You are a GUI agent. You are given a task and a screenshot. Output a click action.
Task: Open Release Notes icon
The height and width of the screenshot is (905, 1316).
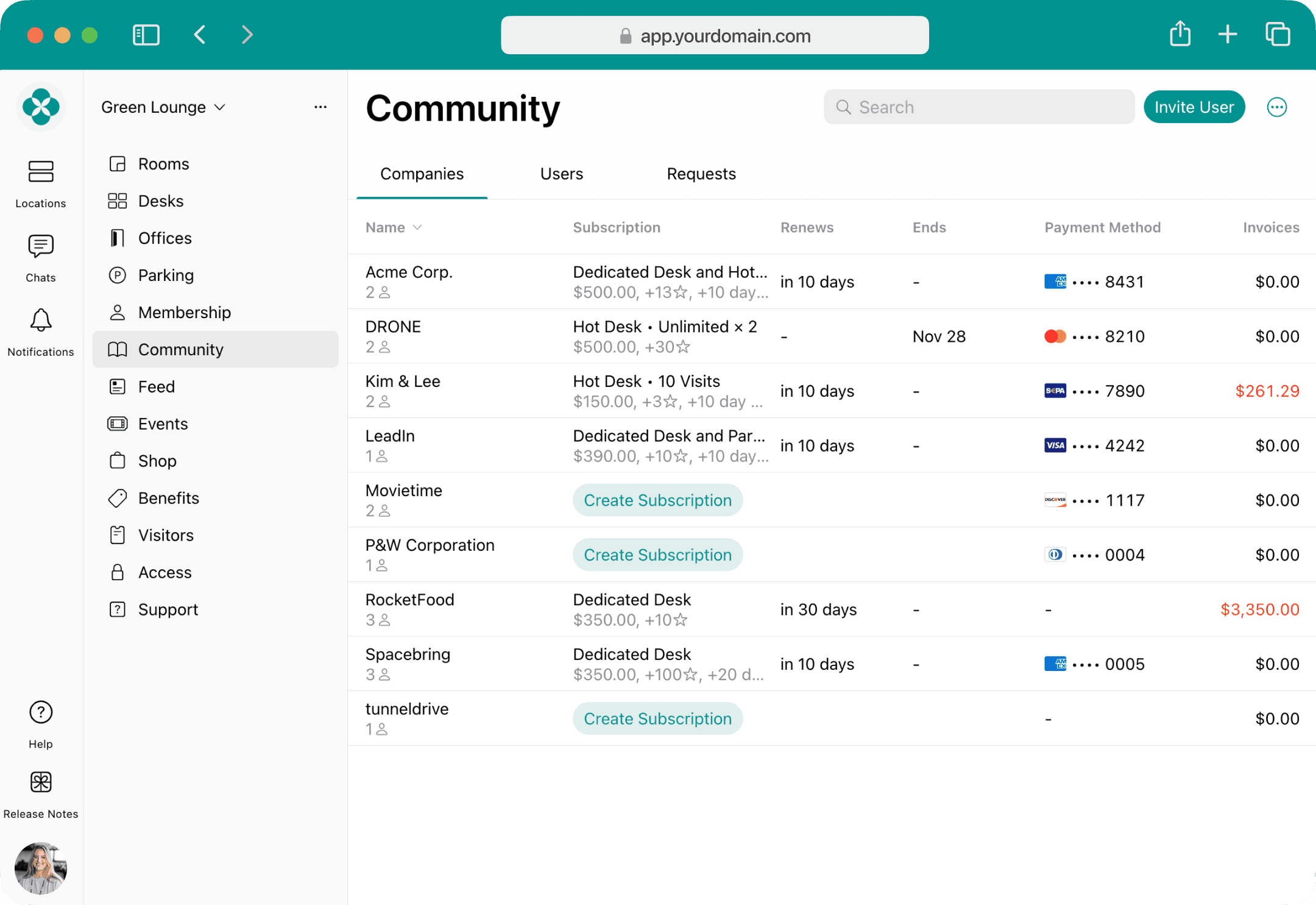41,782
